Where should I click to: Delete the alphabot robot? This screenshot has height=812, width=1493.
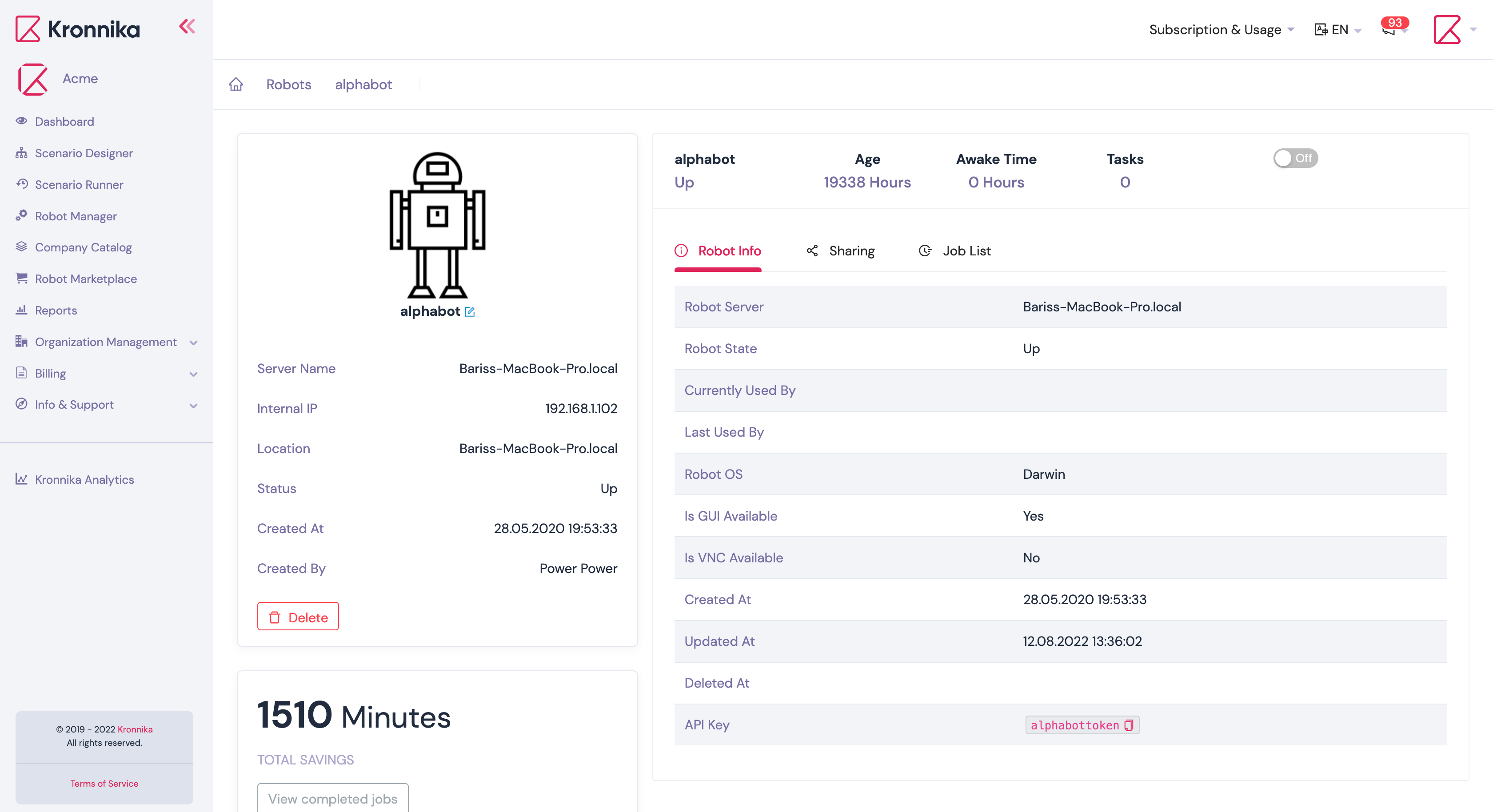tap(297, 616)
